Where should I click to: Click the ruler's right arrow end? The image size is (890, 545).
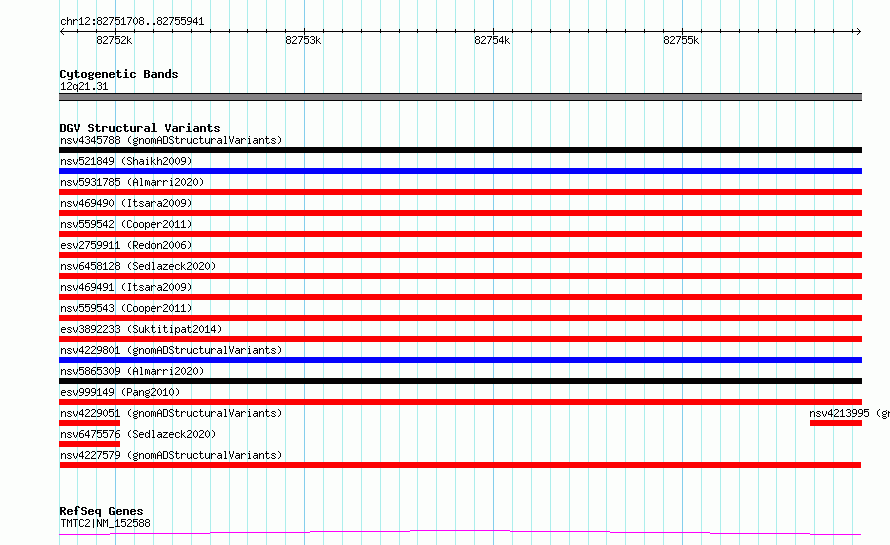[x=858, y=31]
